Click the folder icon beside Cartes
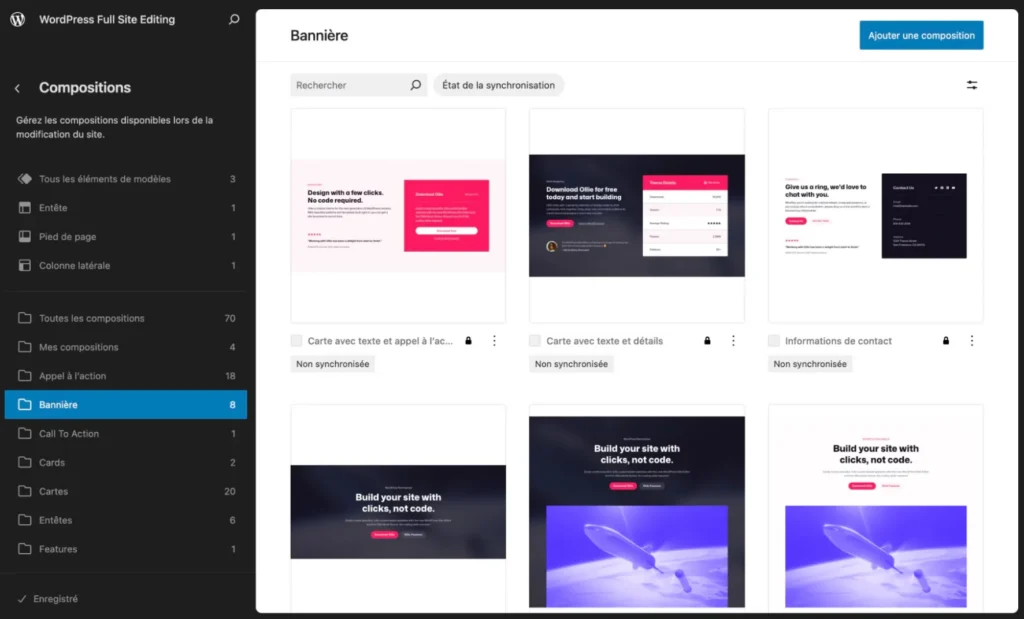This screenshot has height=619, width=1024. (25, 491)
